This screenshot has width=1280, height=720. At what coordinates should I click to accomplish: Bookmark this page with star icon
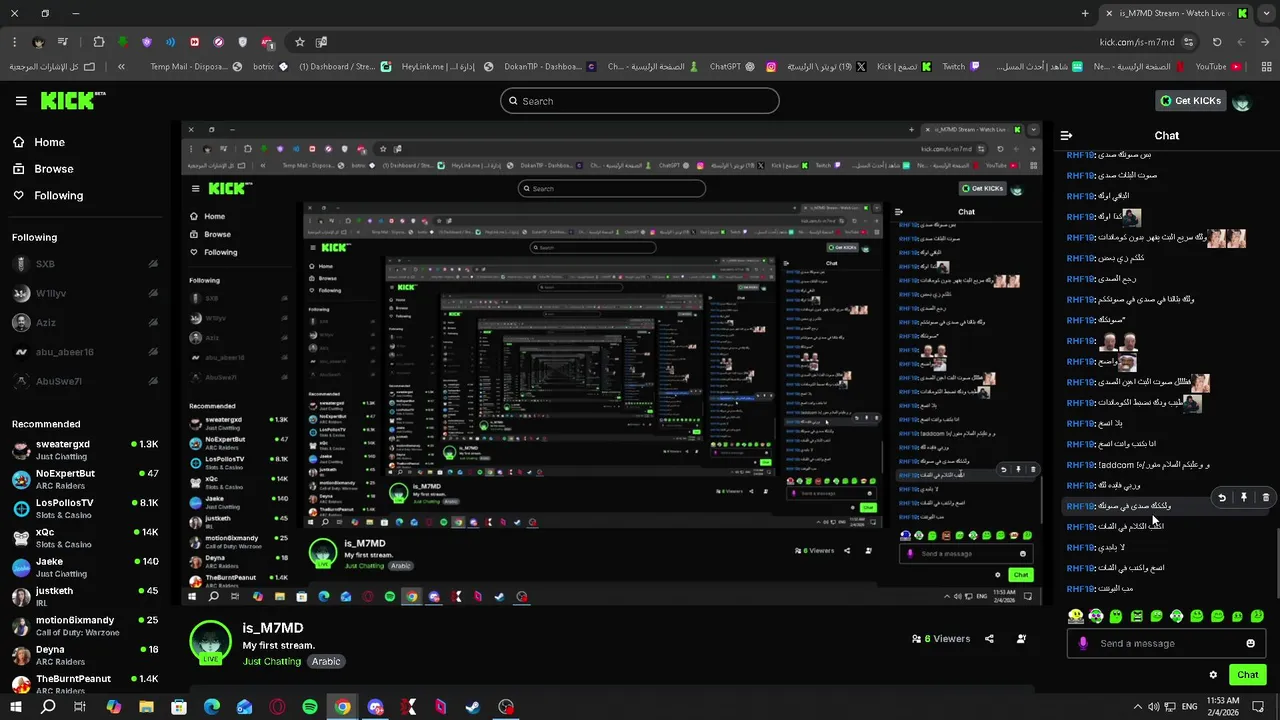pyautogui.click(x=299, y=42)
